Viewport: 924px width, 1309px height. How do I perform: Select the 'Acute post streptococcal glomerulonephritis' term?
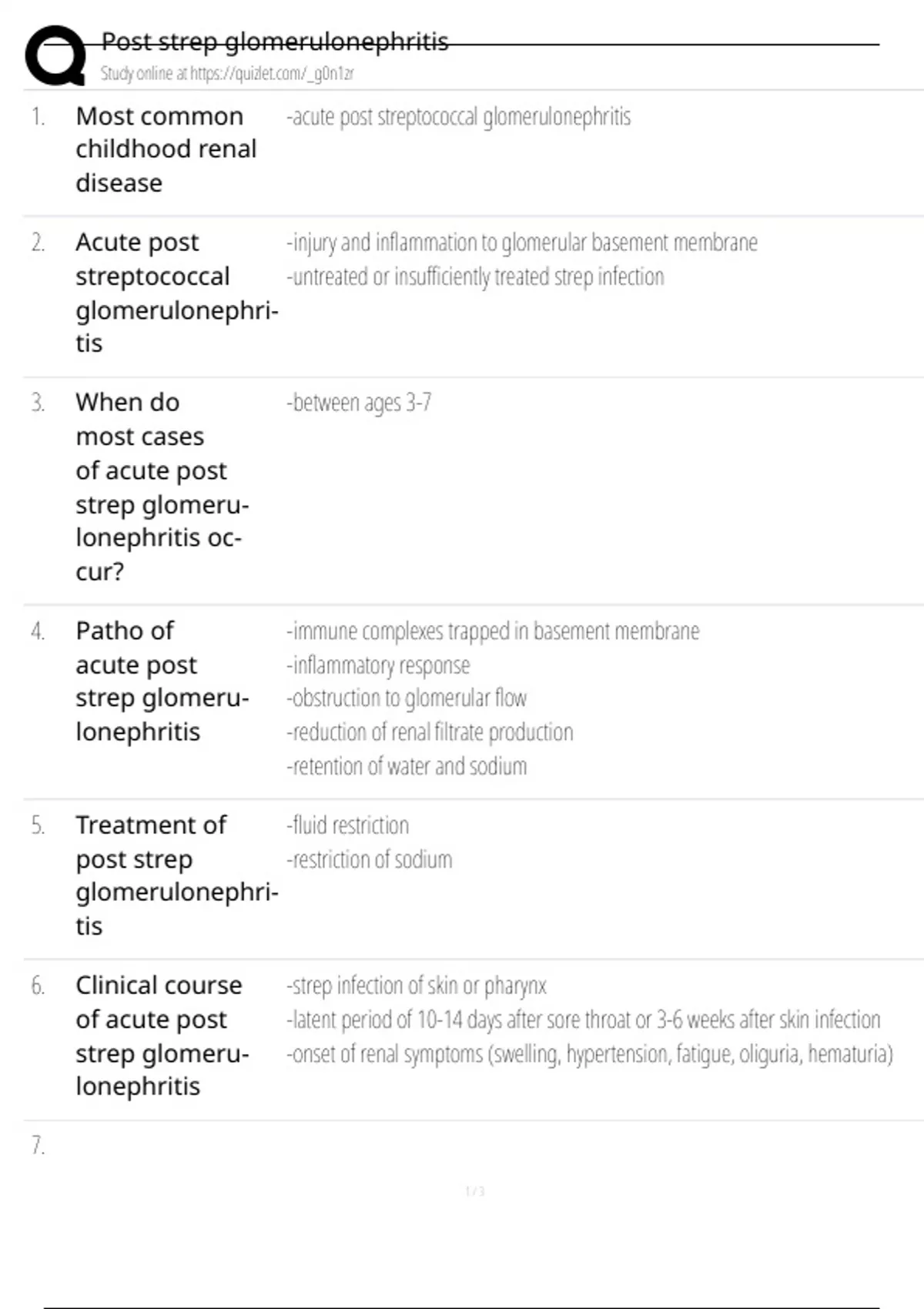click(x=176, y=293)
